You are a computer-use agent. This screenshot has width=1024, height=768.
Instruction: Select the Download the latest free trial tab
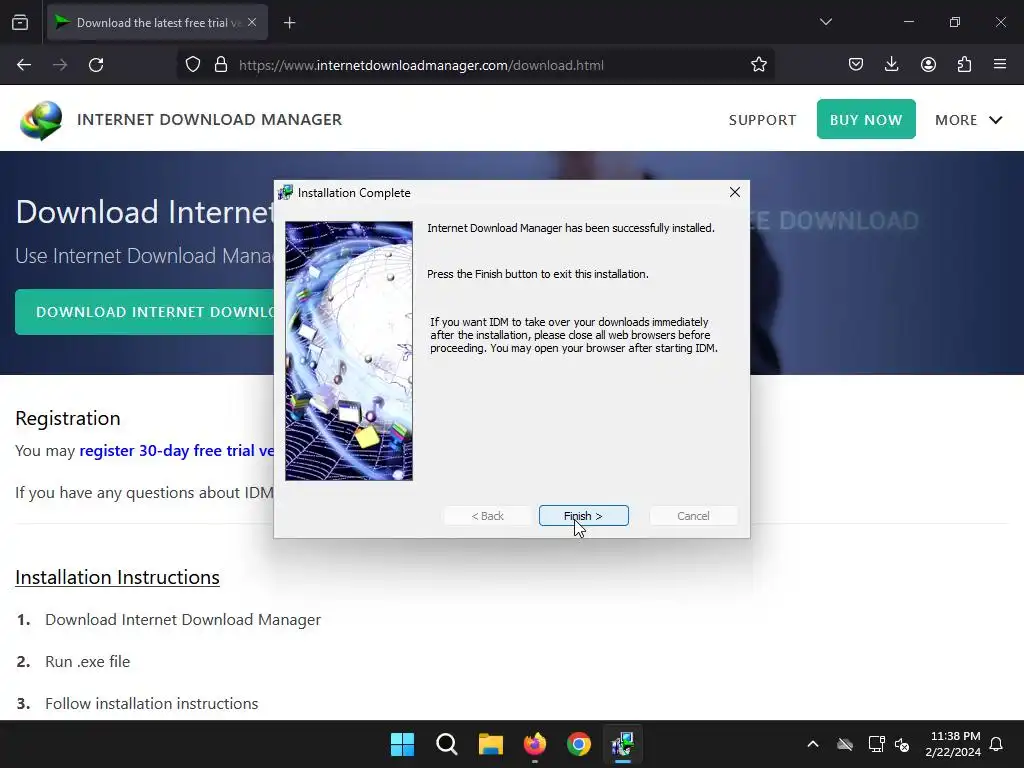(157, 22)
